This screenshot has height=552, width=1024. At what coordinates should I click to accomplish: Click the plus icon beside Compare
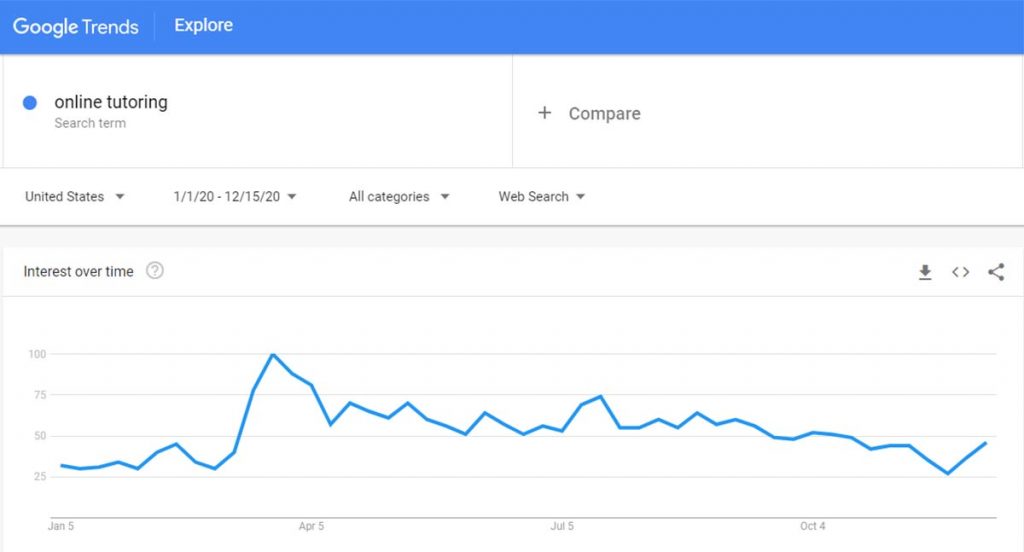point(545,113)
